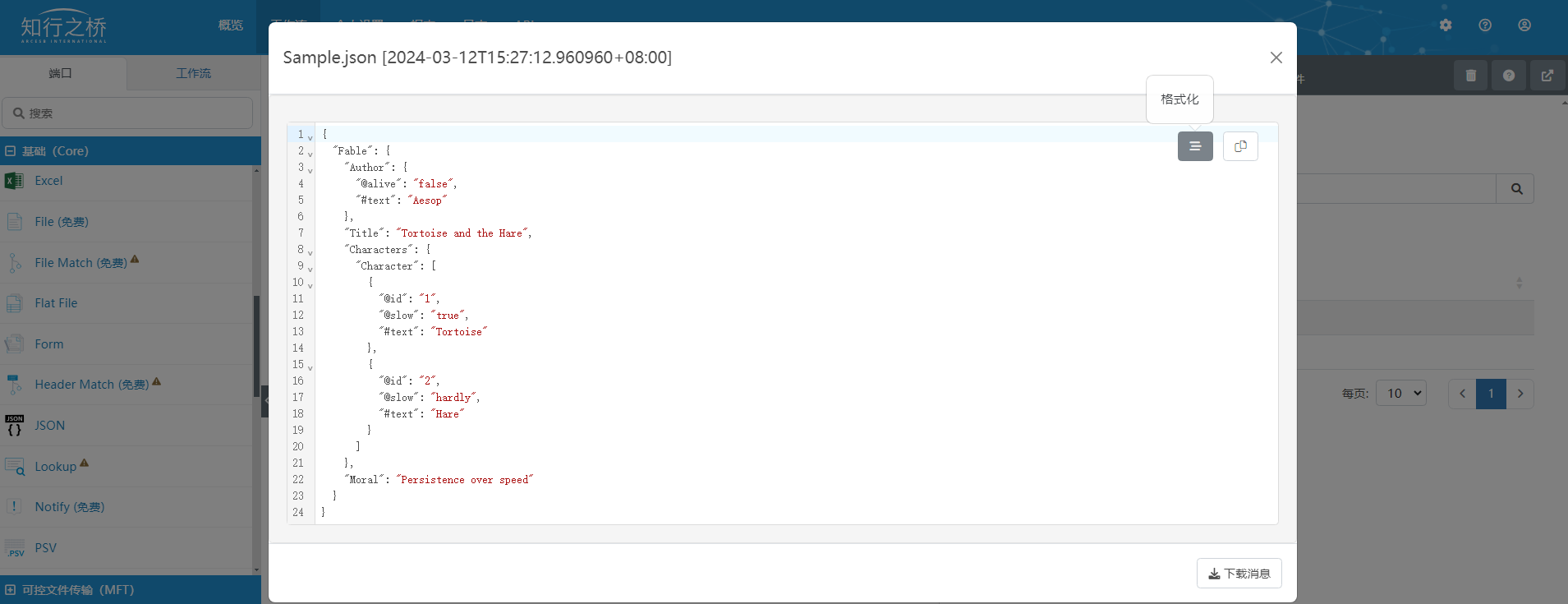Download the message with 下载消息 button
This screenshot has width=1568, height=604.
(x=1239, y=574)
